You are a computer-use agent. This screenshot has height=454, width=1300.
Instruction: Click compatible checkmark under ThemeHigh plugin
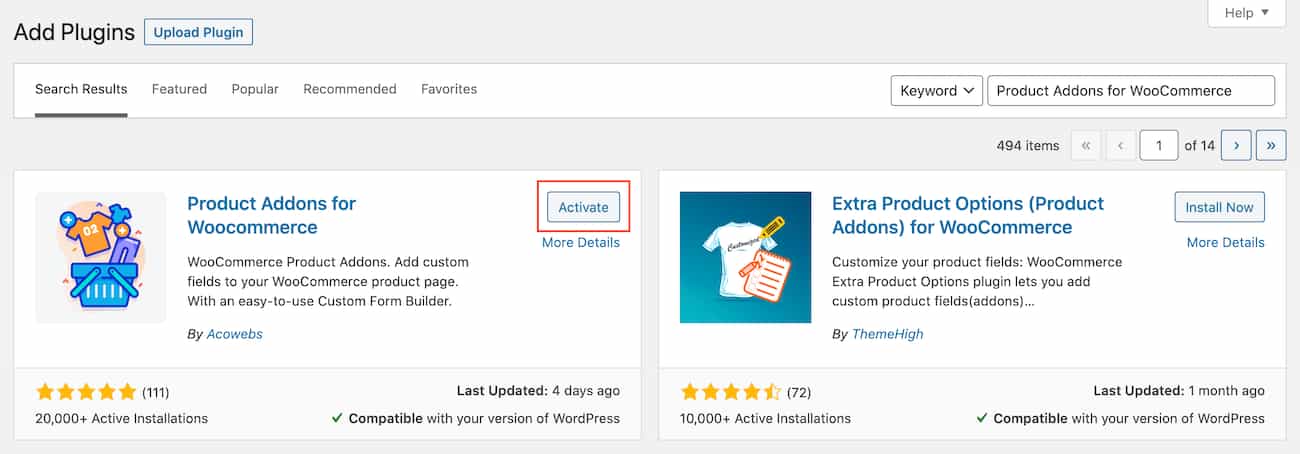983,418
